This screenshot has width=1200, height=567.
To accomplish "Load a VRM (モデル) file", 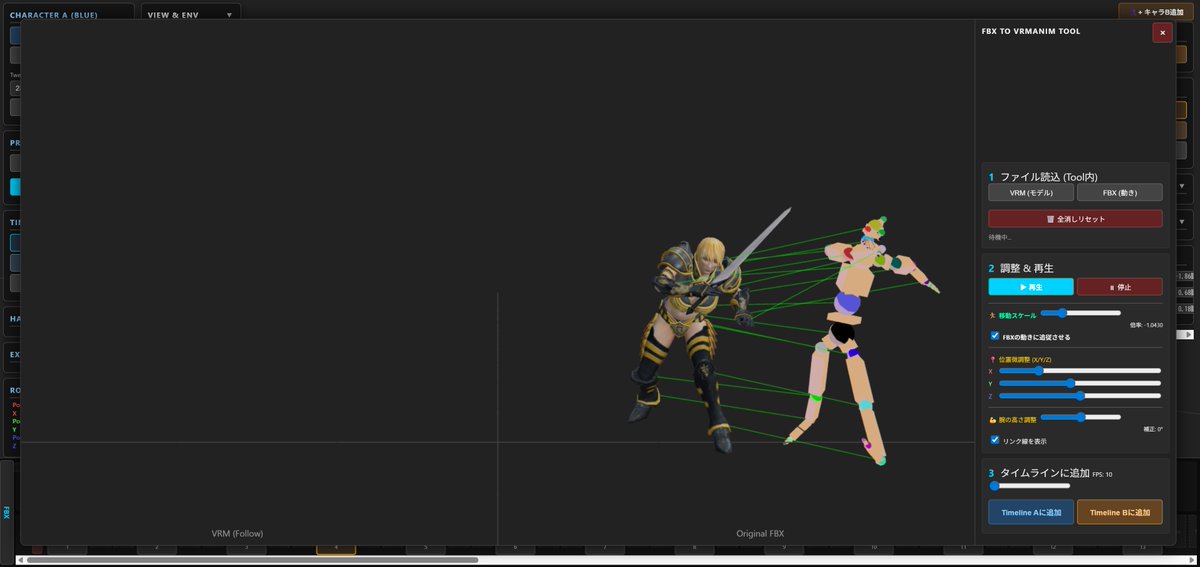I will (x=1031, y=192).
